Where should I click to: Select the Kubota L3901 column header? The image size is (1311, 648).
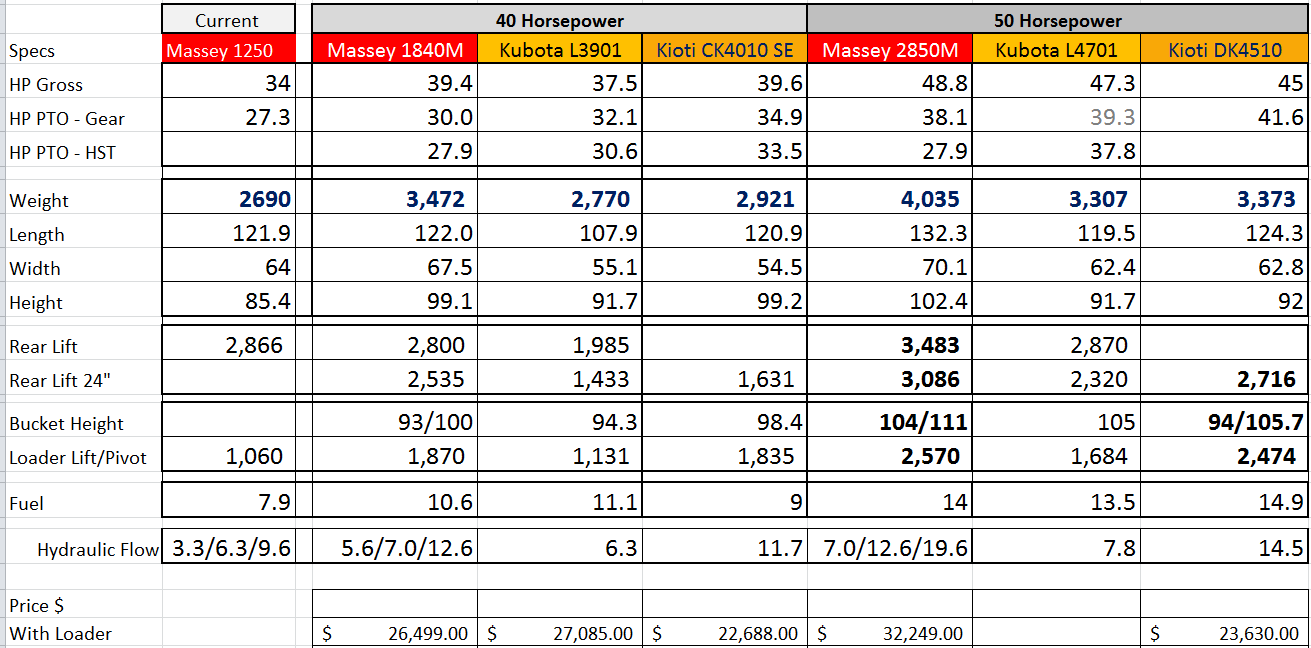(x=559, y=50)
